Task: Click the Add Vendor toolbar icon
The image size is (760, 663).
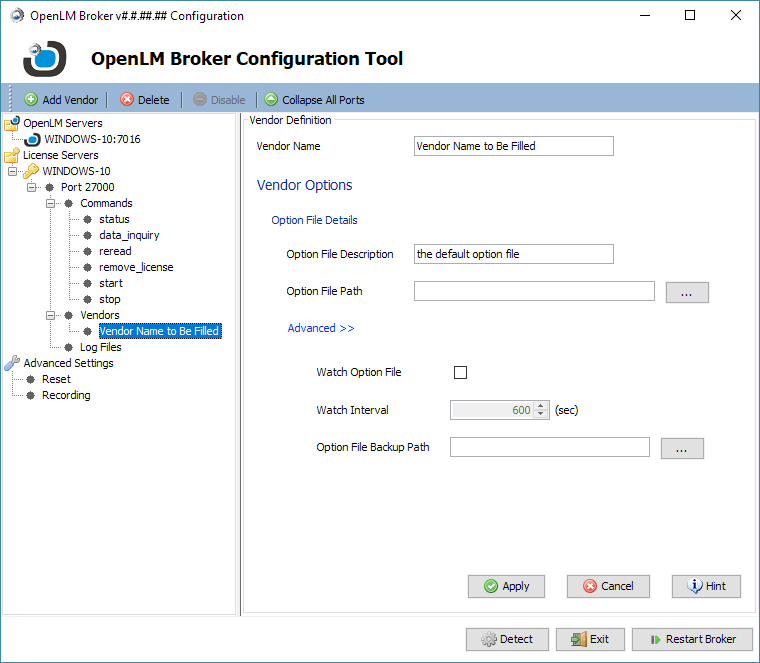Action: click(x=31, y=100)
